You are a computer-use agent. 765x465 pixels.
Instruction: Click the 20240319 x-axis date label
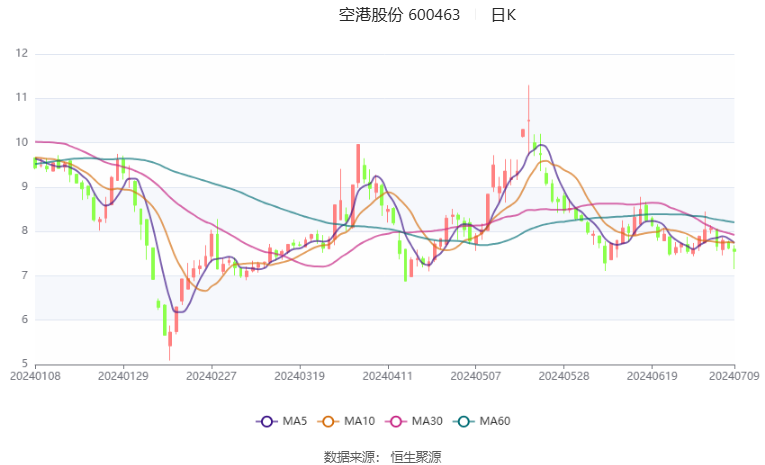point(300,376)
